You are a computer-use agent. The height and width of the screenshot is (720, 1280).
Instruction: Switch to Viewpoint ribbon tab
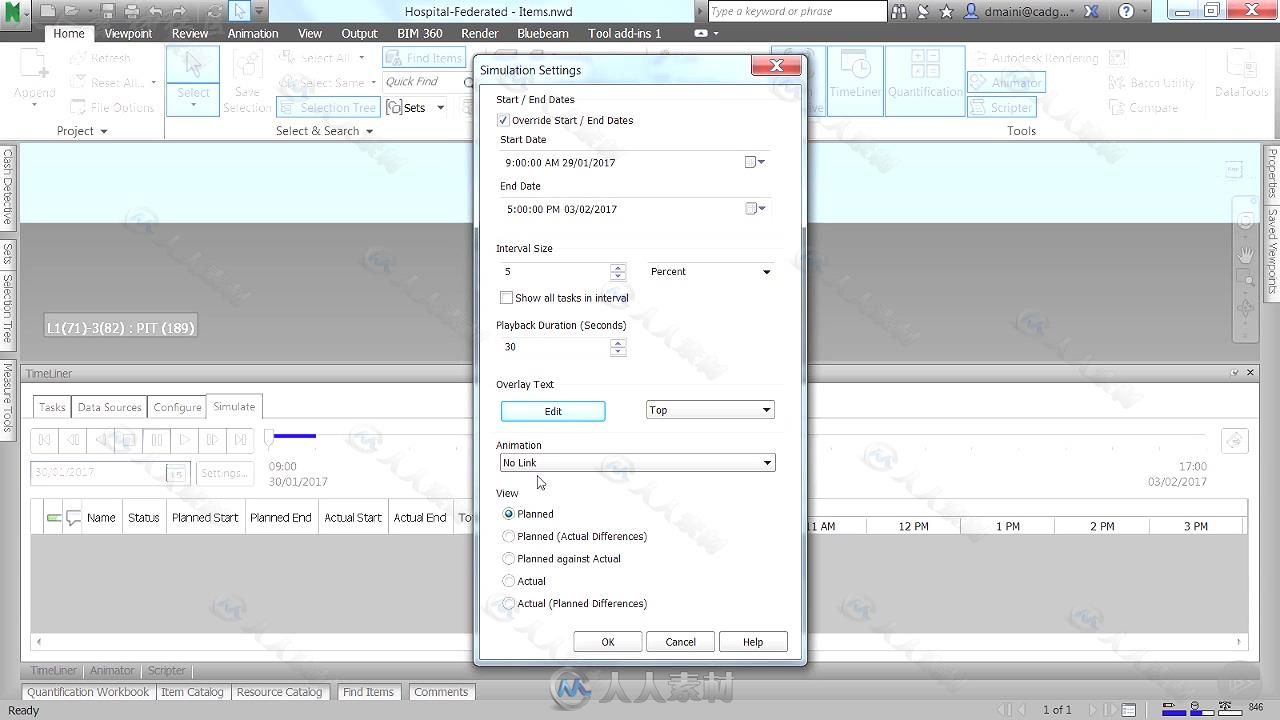pos(128,33)
